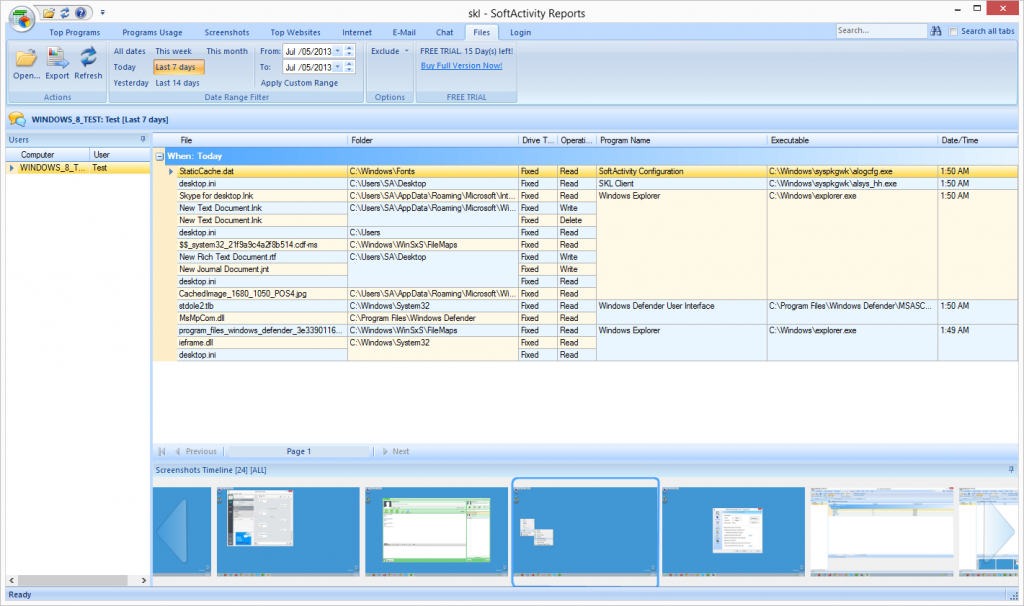
Task: Click the Buy Full Version Now link
Action: [x=461, y=66]
